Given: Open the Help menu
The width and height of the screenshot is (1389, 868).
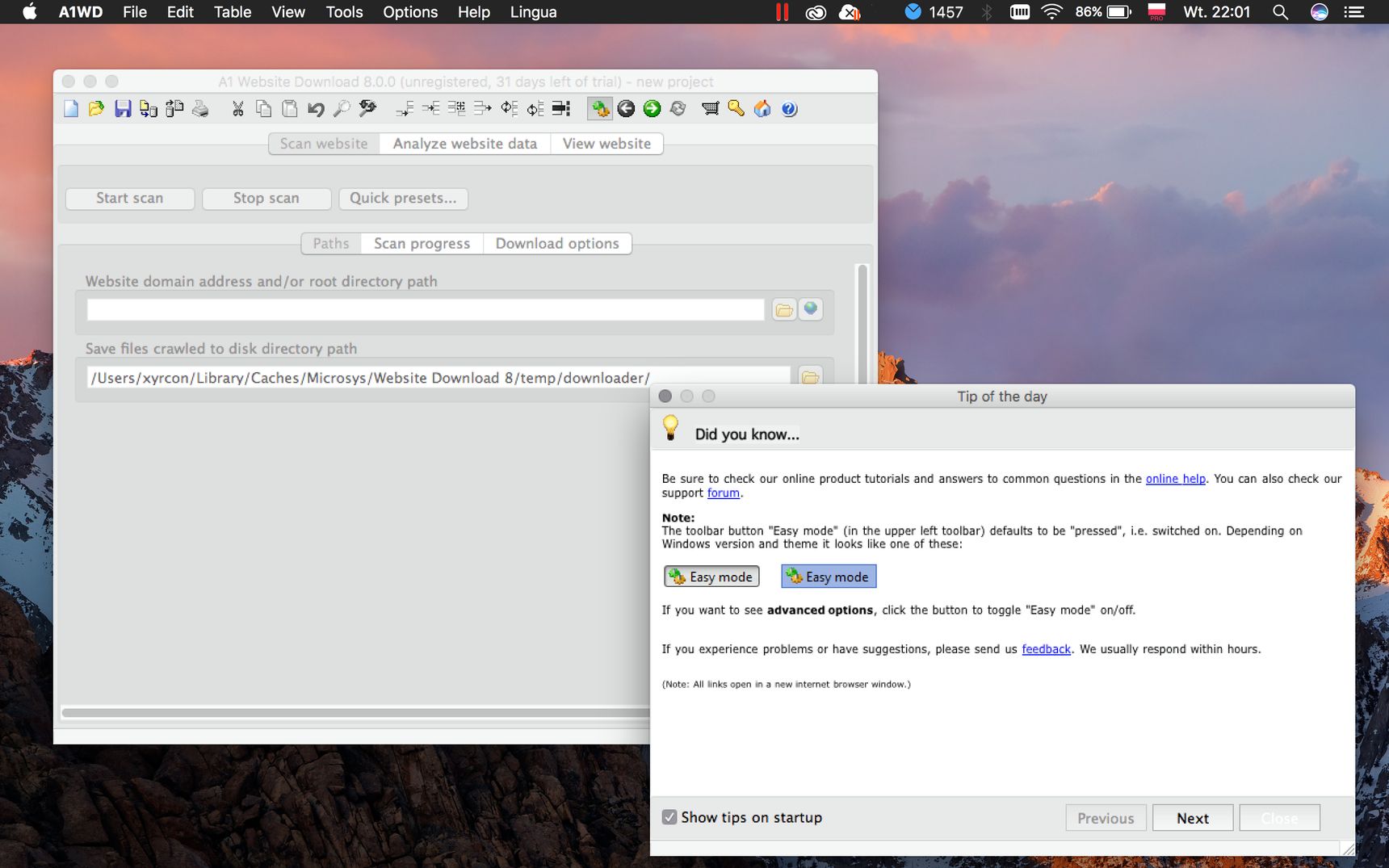Looking at the screenshot, I should pos(474,12).
